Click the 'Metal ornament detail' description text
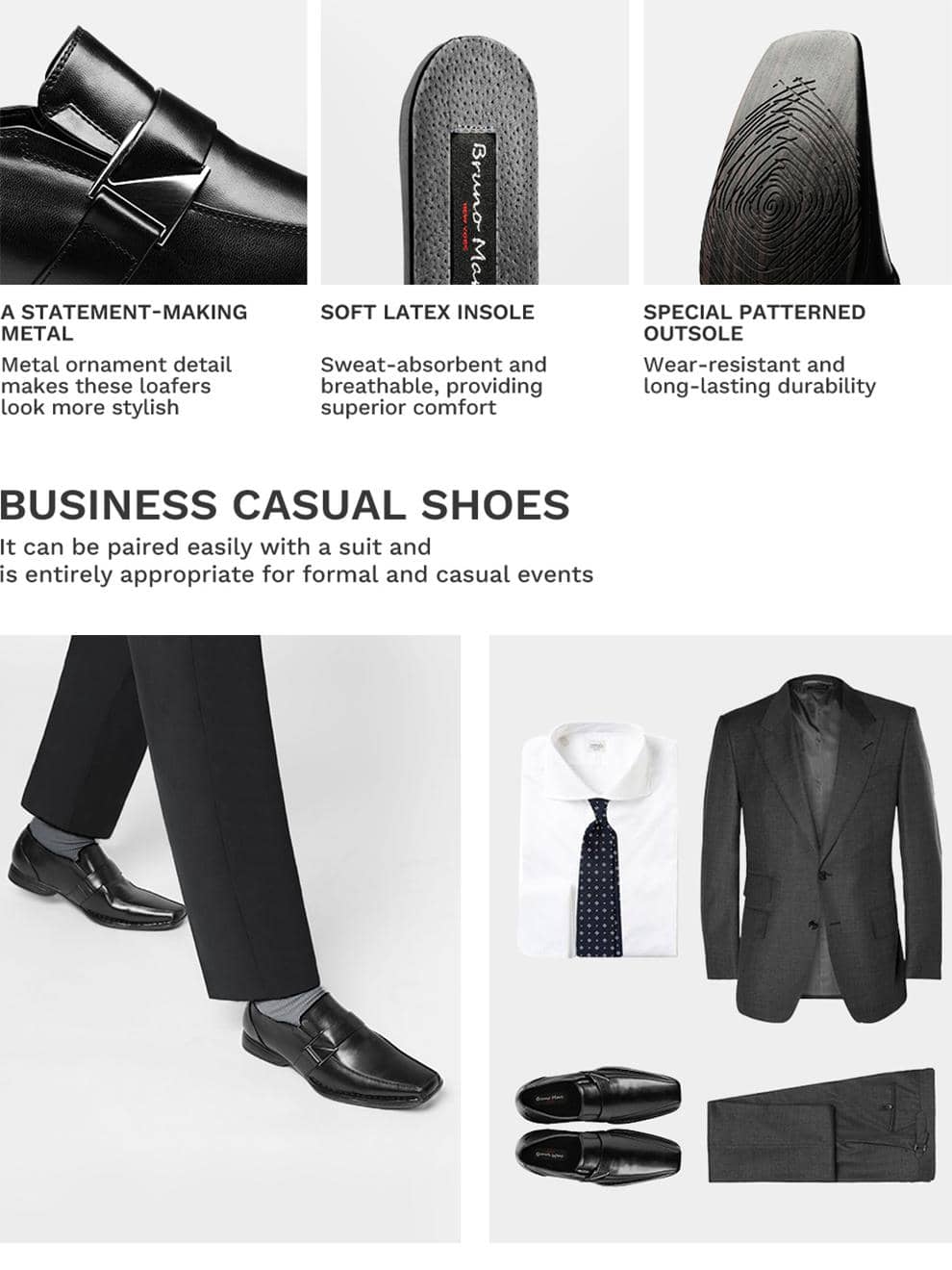This screenshot has height=1270, width=952. point(115,386)
